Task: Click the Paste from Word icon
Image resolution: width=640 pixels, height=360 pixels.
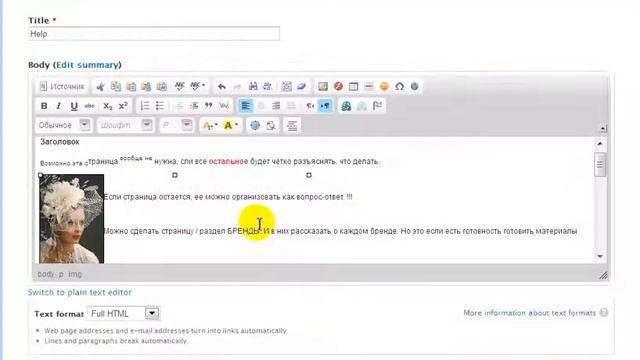Action: pyautogui.click(x=162, y=87)
